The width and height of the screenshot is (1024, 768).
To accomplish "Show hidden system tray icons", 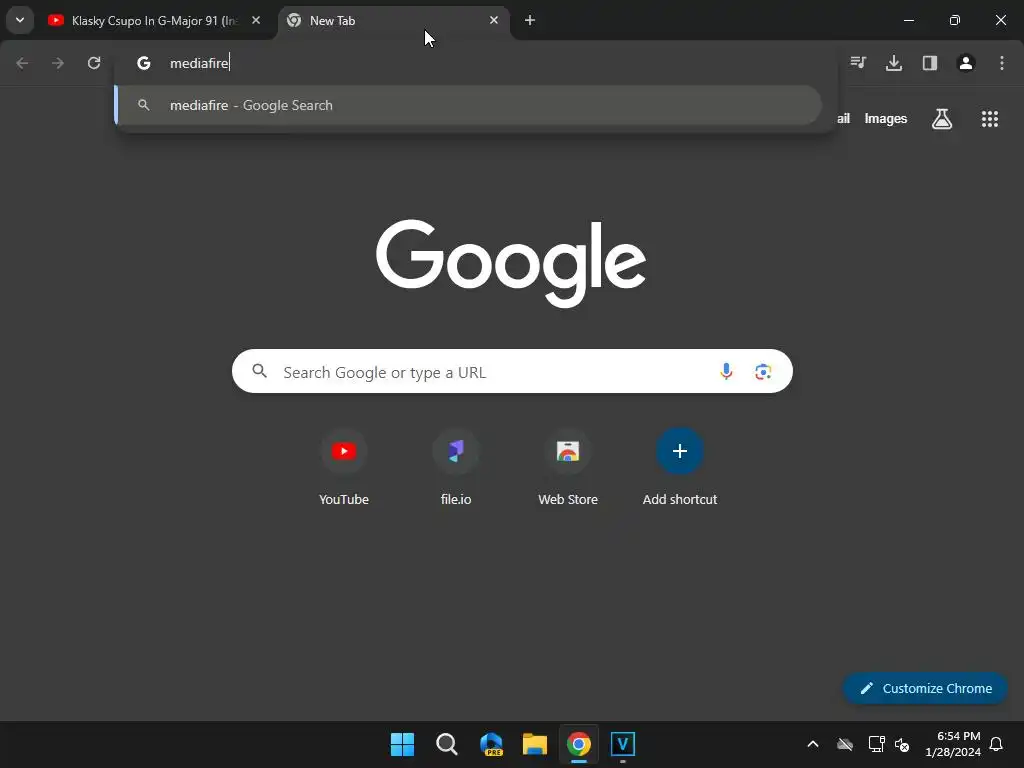I will pyautogui.click(x=813, y=744).
